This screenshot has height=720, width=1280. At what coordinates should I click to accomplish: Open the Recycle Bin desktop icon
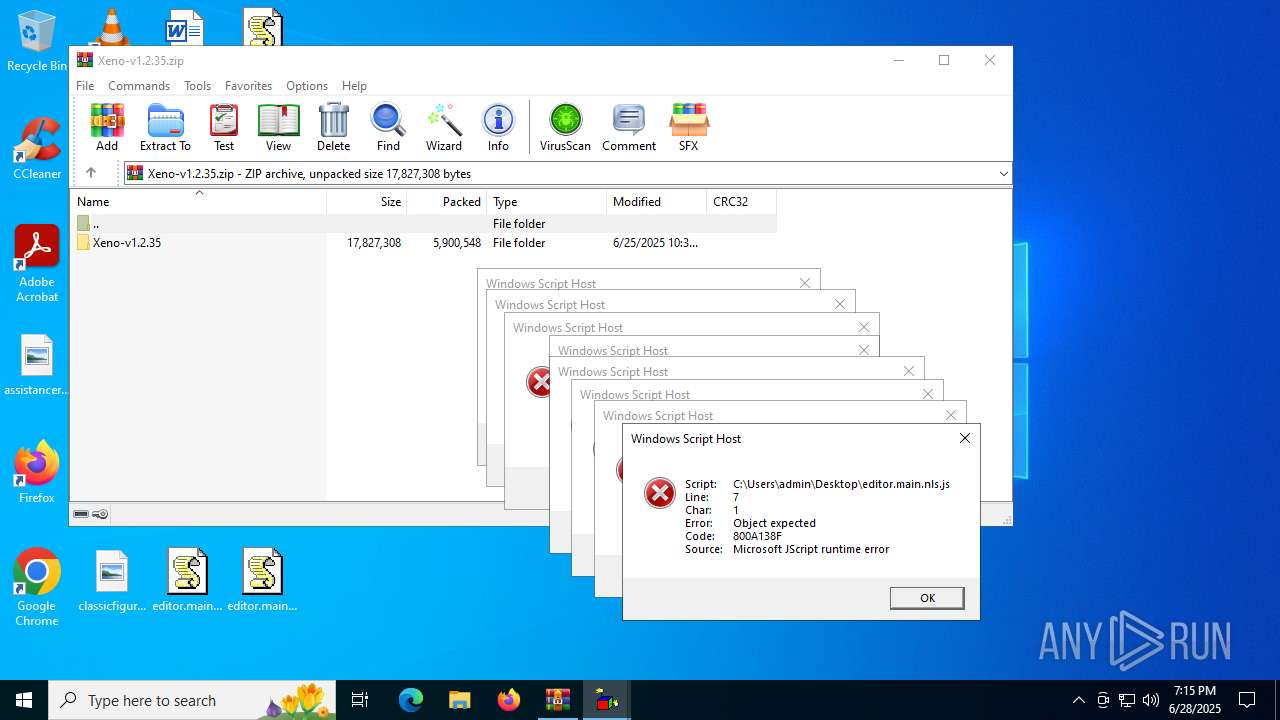[37, 41]
